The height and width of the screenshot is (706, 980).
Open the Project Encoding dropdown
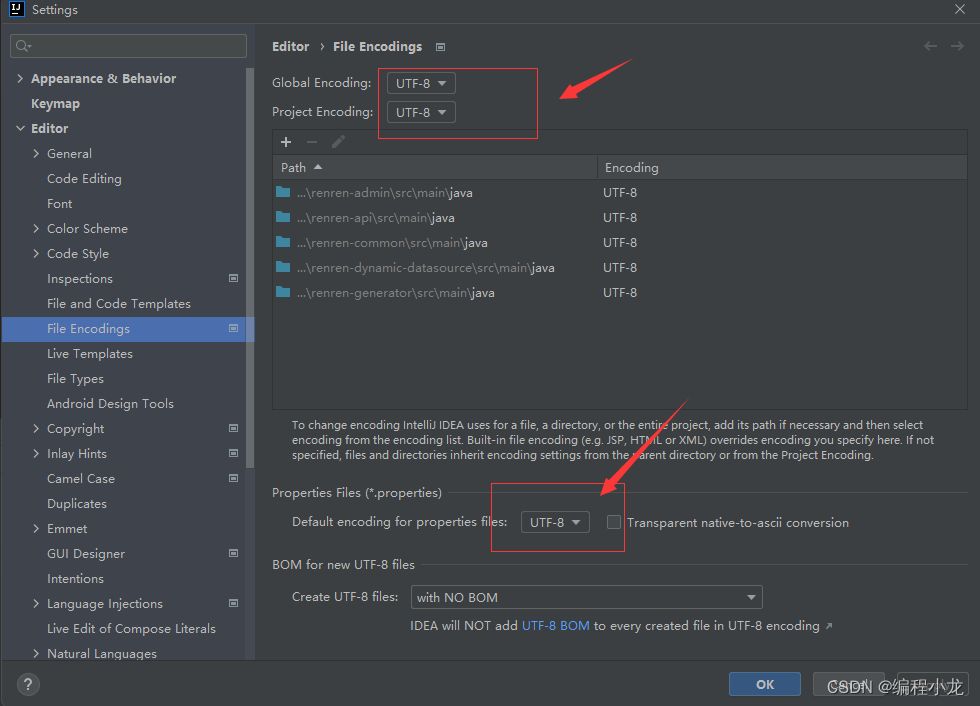421,112
